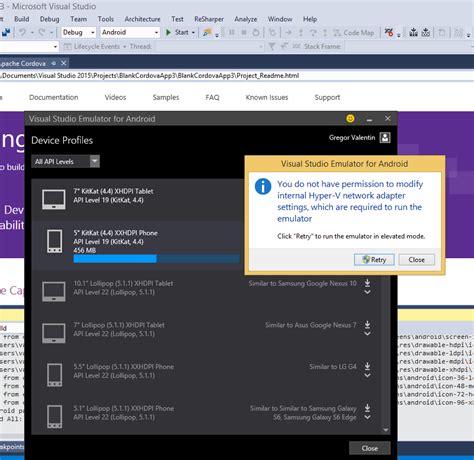This screenshot has height=460, width=474.
Task: Open the Debug menu
Action: click(x=49, y=19)
